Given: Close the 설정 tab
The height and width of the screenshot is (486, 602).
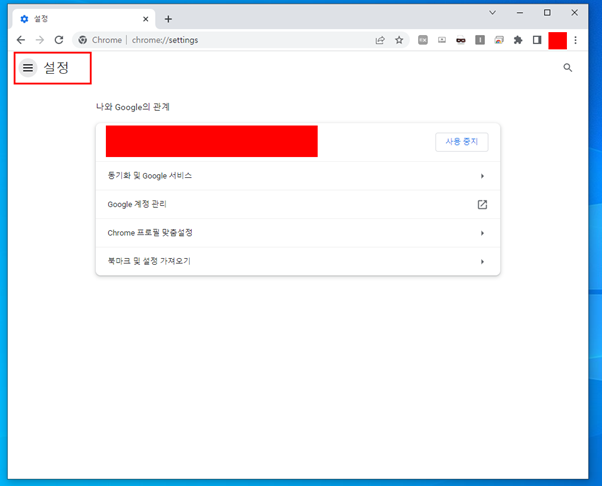Looking at the screenshot, I should [x=146, y=19].
